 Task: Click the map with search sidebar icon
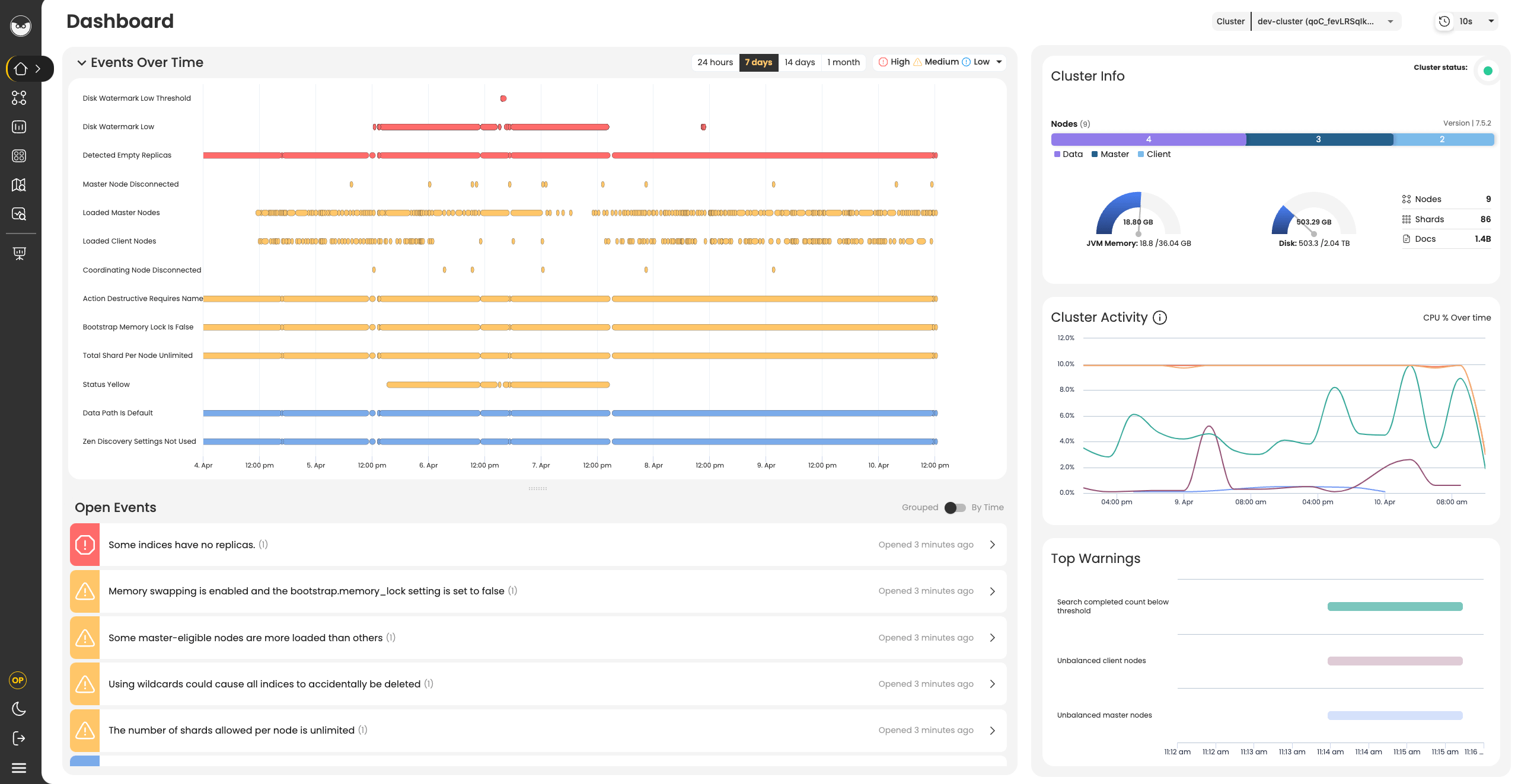tap(19, 185)
